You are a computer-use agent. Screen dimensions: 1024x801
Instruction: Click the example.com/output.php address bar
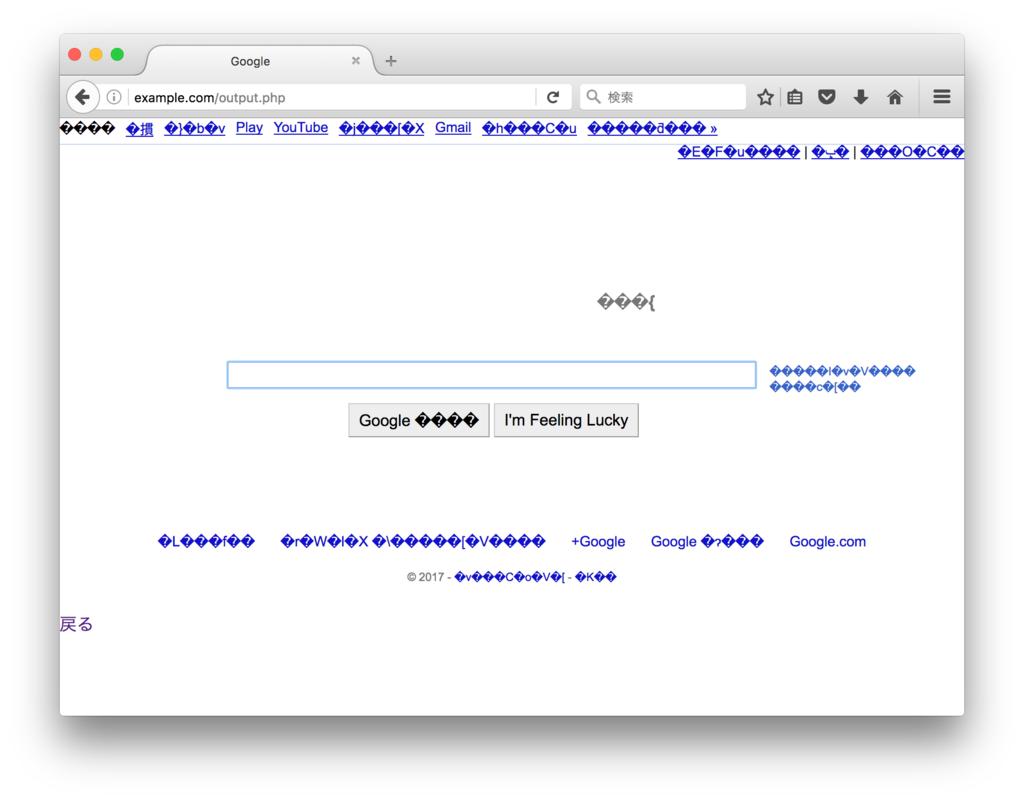point(332,97)
